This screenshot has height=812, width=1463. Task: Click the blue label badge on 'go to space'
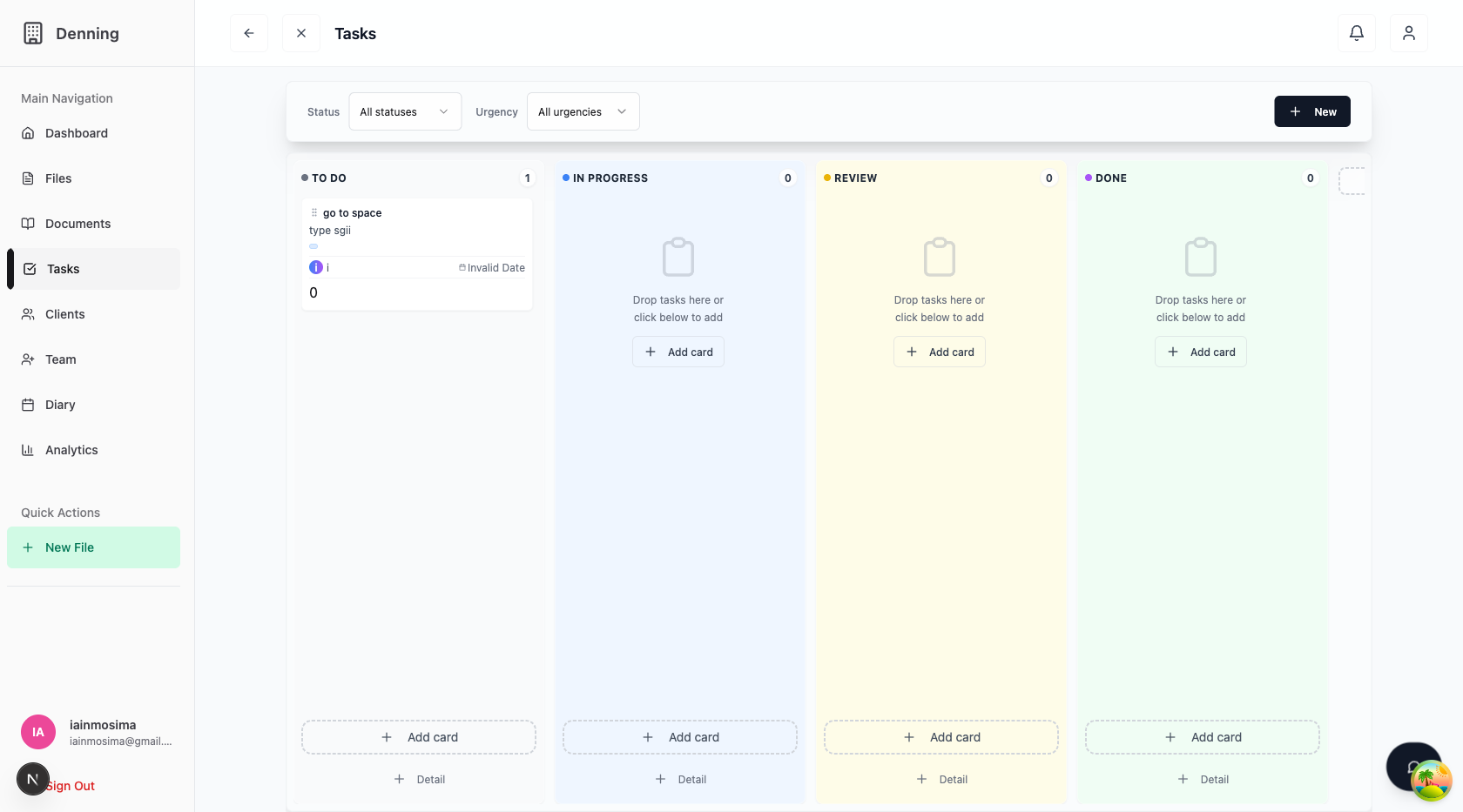(x=313, y=246)
